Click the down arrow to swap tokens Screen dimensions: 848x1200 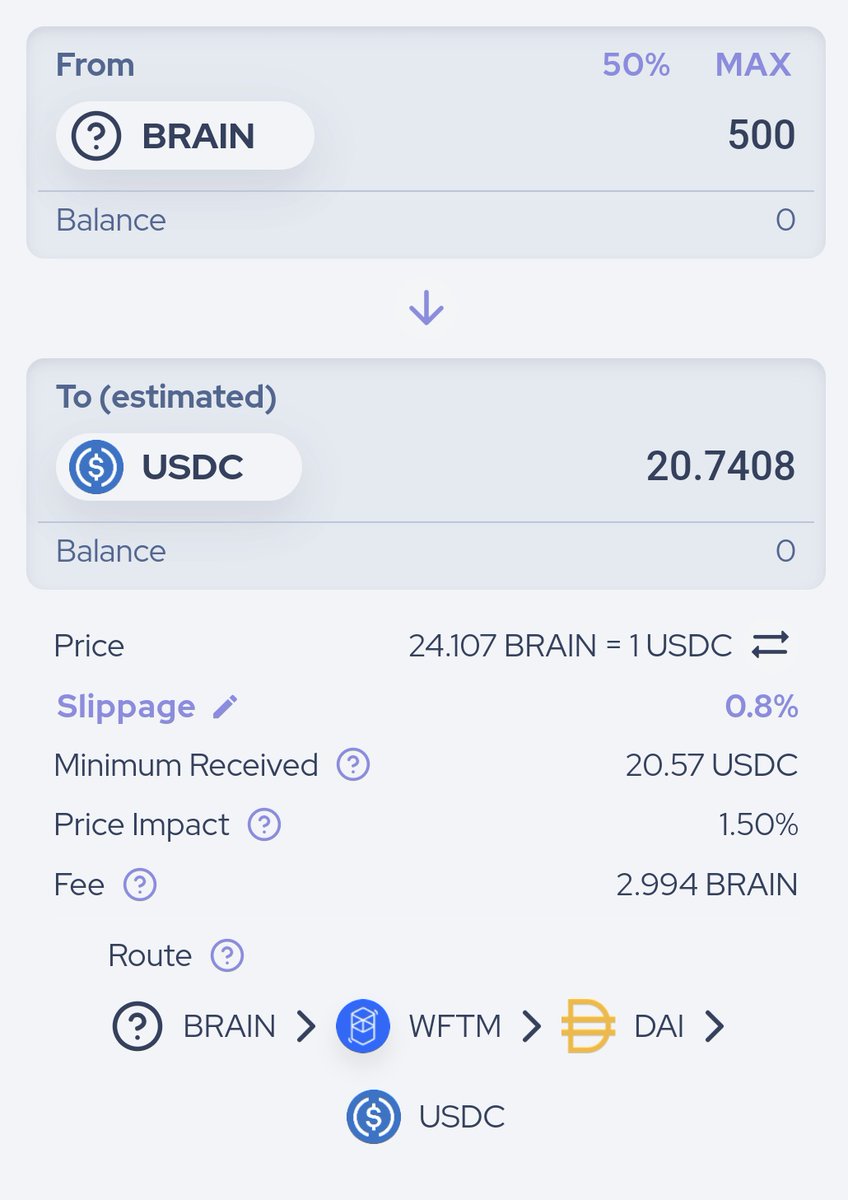coord(426,308)
